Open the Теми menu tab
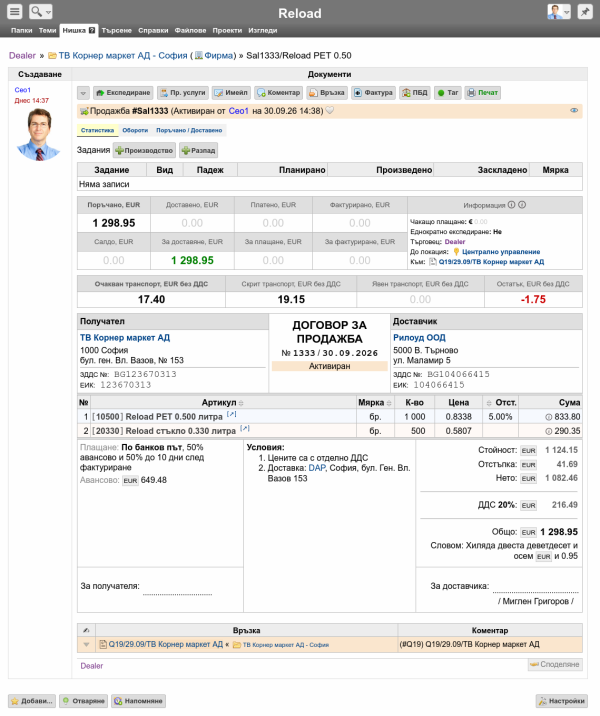This screenshot has width=600, height=716. 47,30
